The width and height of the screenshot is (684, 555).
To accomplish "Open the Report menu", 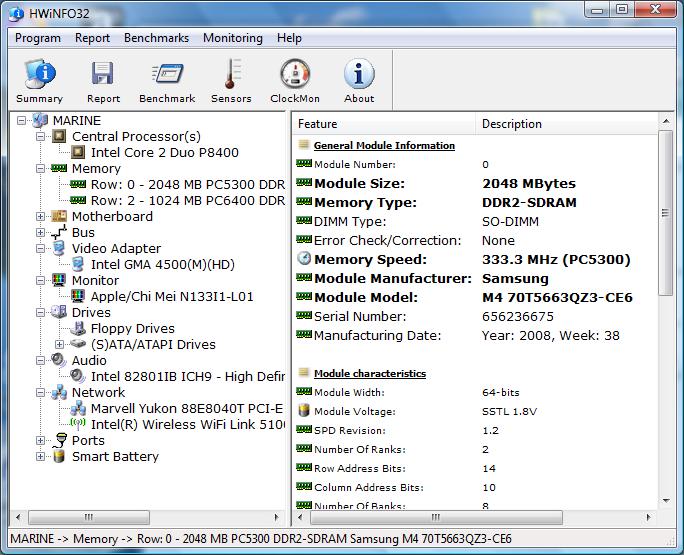I will 92,38.
